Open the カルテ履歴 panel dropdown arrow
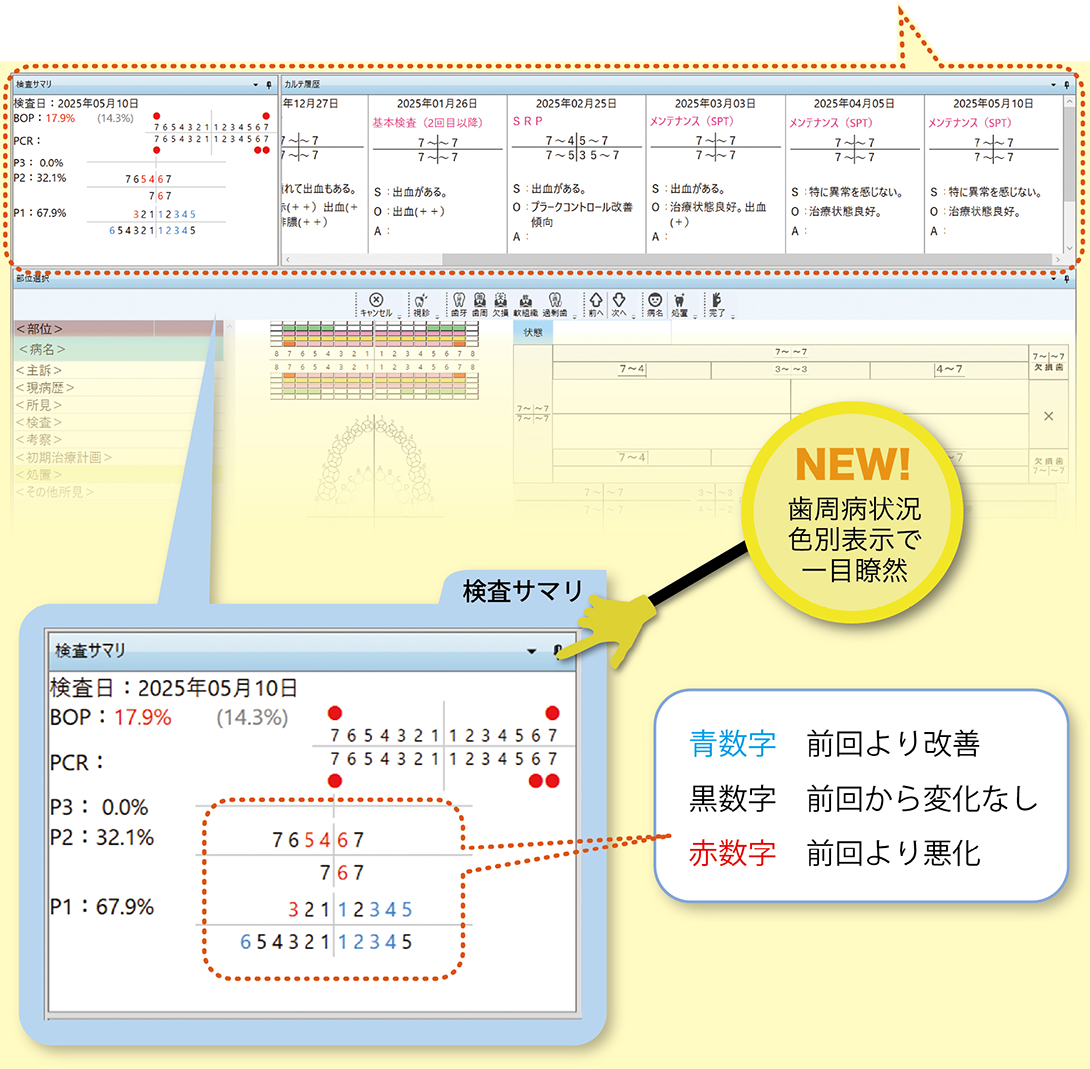 click(x=1053, y=85)
